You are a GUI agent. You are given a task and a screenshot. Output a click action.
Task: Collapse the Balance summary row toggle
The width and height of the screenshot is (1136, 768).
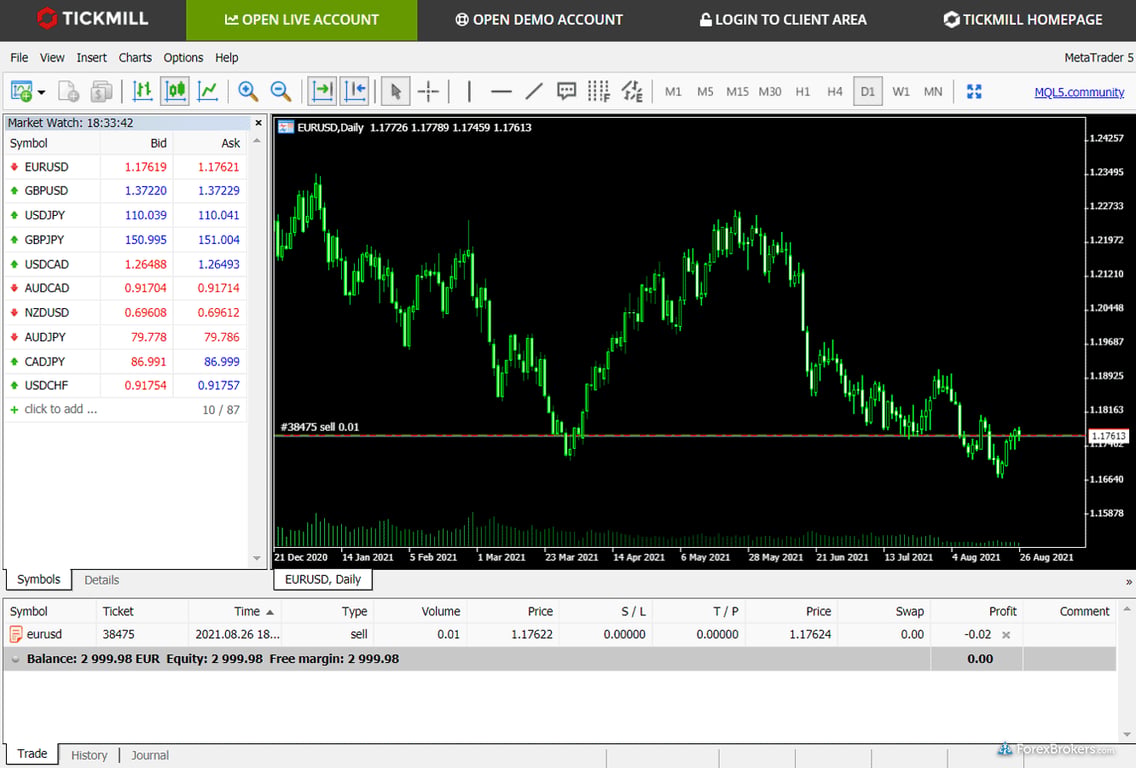click(x=15, y=659)
